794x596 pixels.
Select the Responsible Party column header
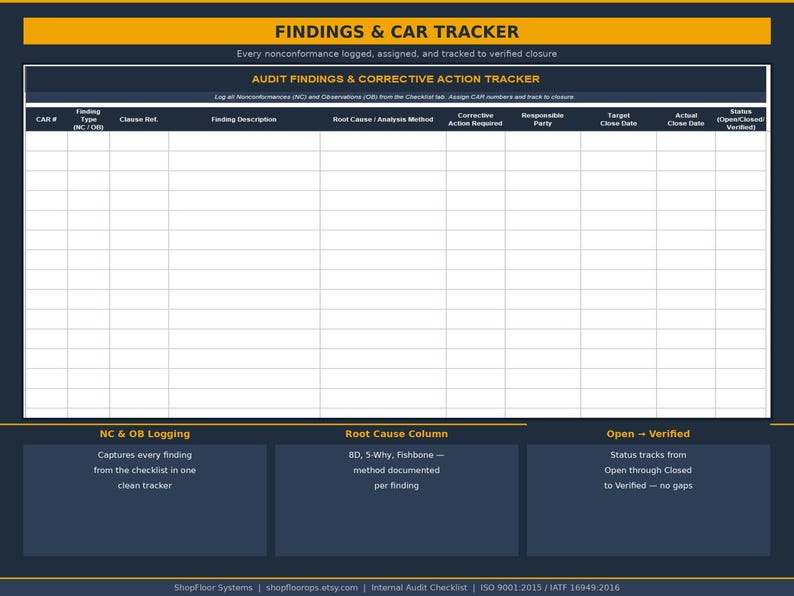pyautogui.click(x=542, y=120)
